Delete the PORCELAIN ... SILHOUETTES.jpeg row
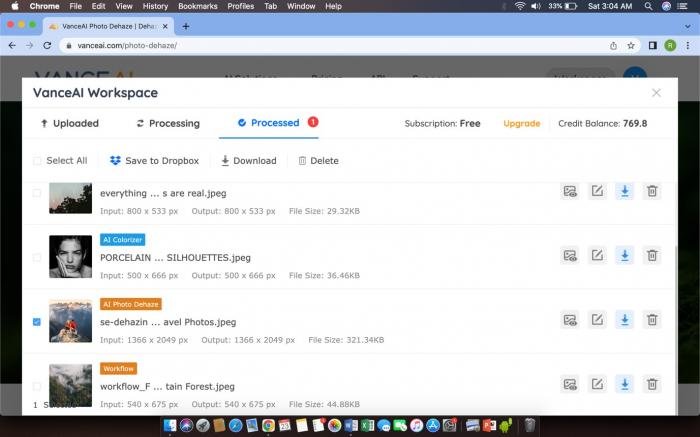The height and width of the screenshot is (437, 700). pos(652,256)
